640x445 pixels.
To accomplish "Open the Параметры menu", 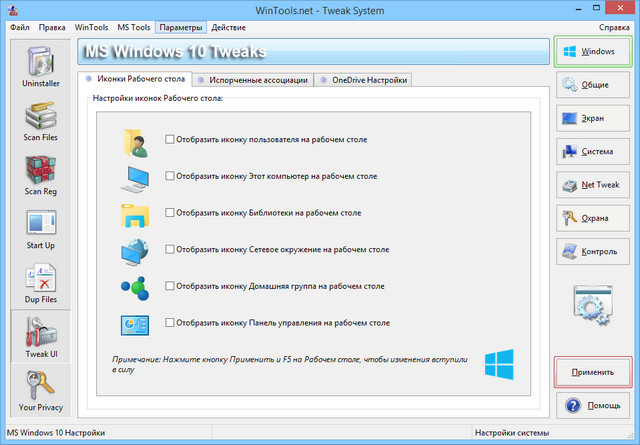I will point(181,27).
